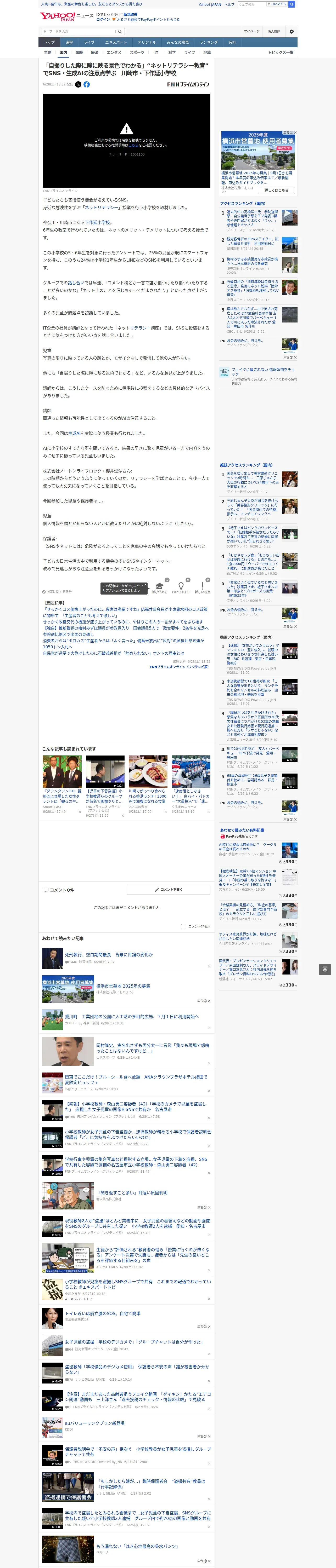React with わかりやすい lightbulb icon
The width and height of the screenshot is (336, 1568).
tap(181, 586)
